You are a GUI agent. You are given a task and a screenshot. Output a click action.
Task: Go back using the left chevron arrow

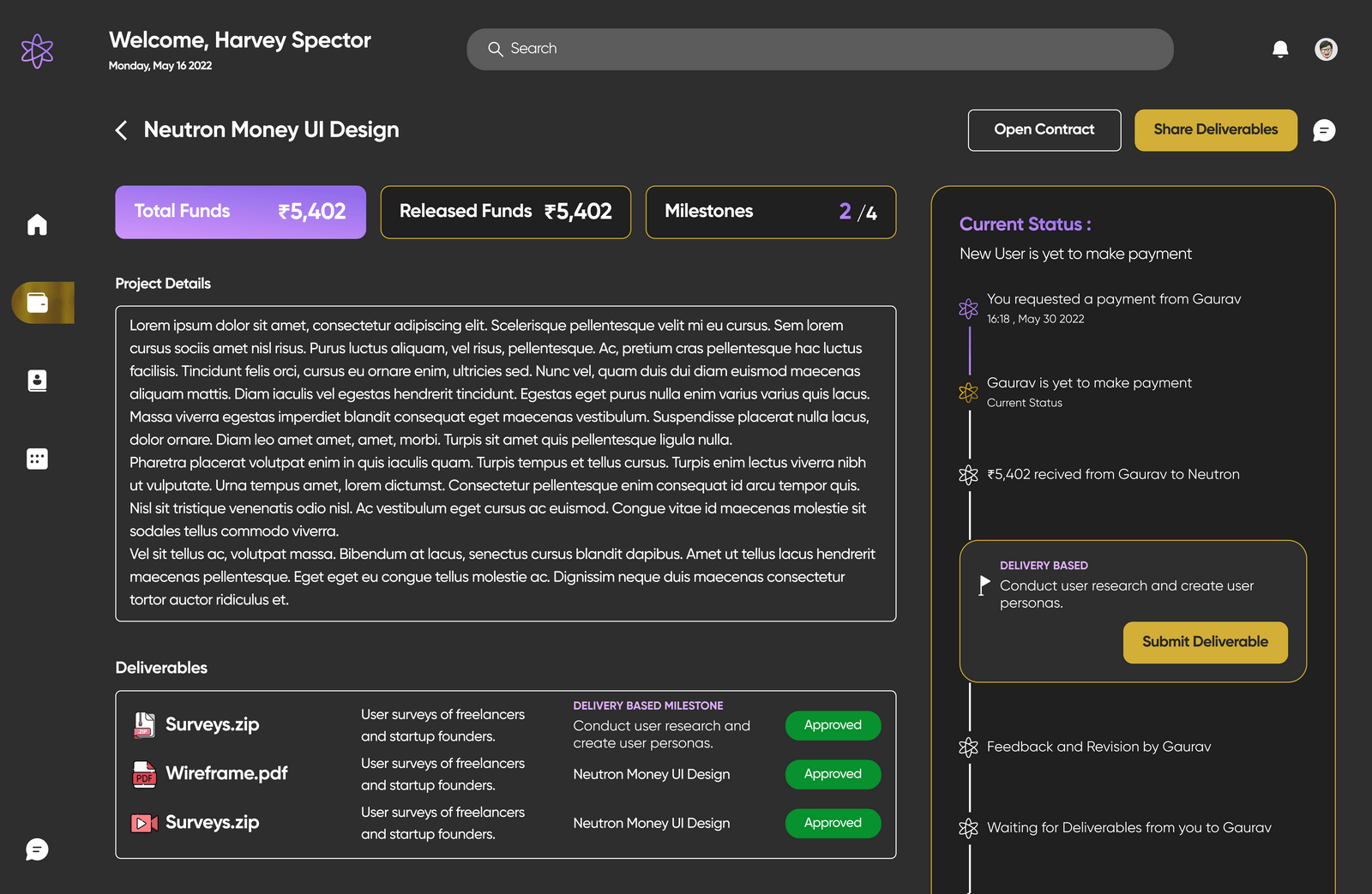122,130
